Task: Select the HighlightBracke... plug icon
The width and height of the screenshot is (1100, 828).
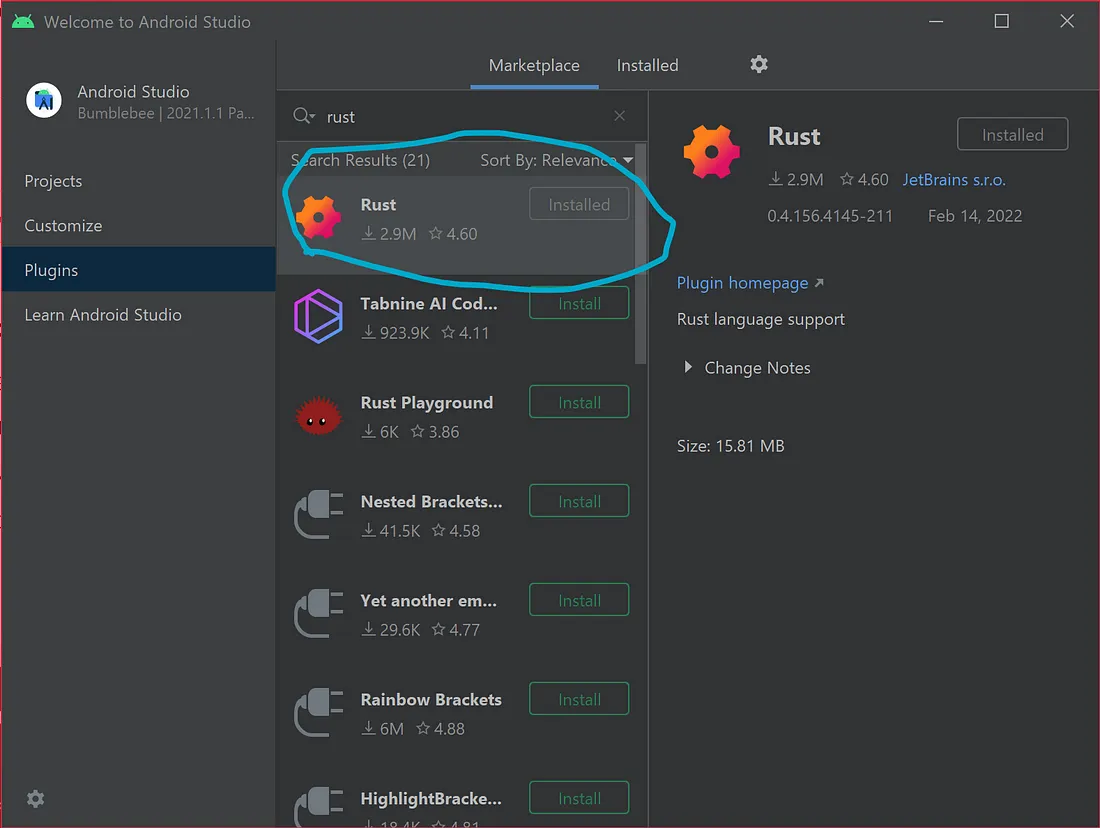Action: pos(318,807)
